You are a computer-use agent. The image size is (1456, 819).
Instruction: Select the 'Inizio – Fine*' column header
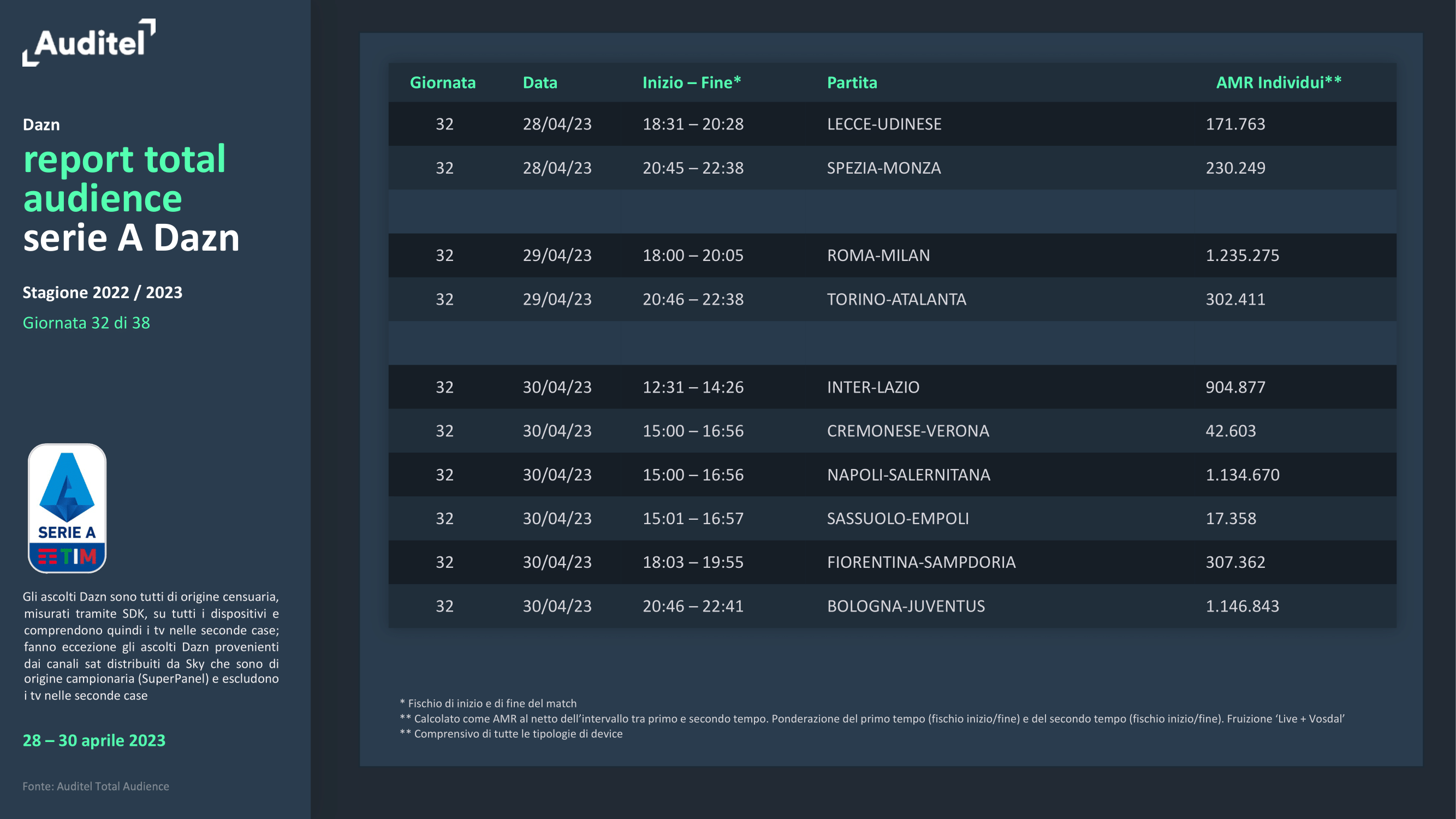coord(691,82)
